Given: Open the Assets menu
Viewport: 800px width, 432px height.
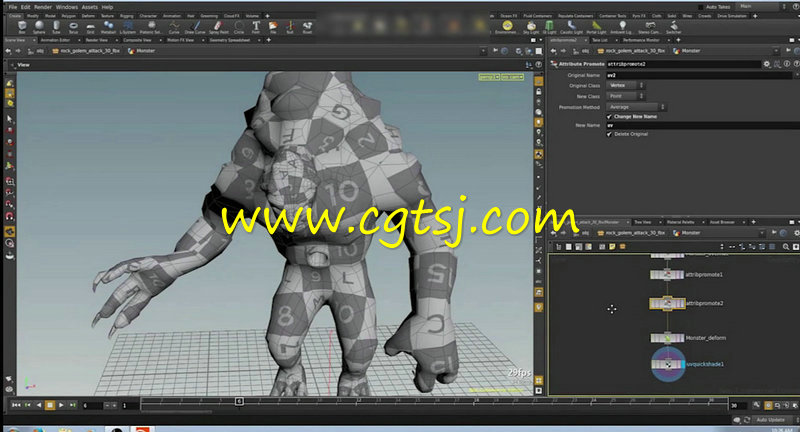Looking at the screenshot, I should pyautogui.click(x=90, y=7).
